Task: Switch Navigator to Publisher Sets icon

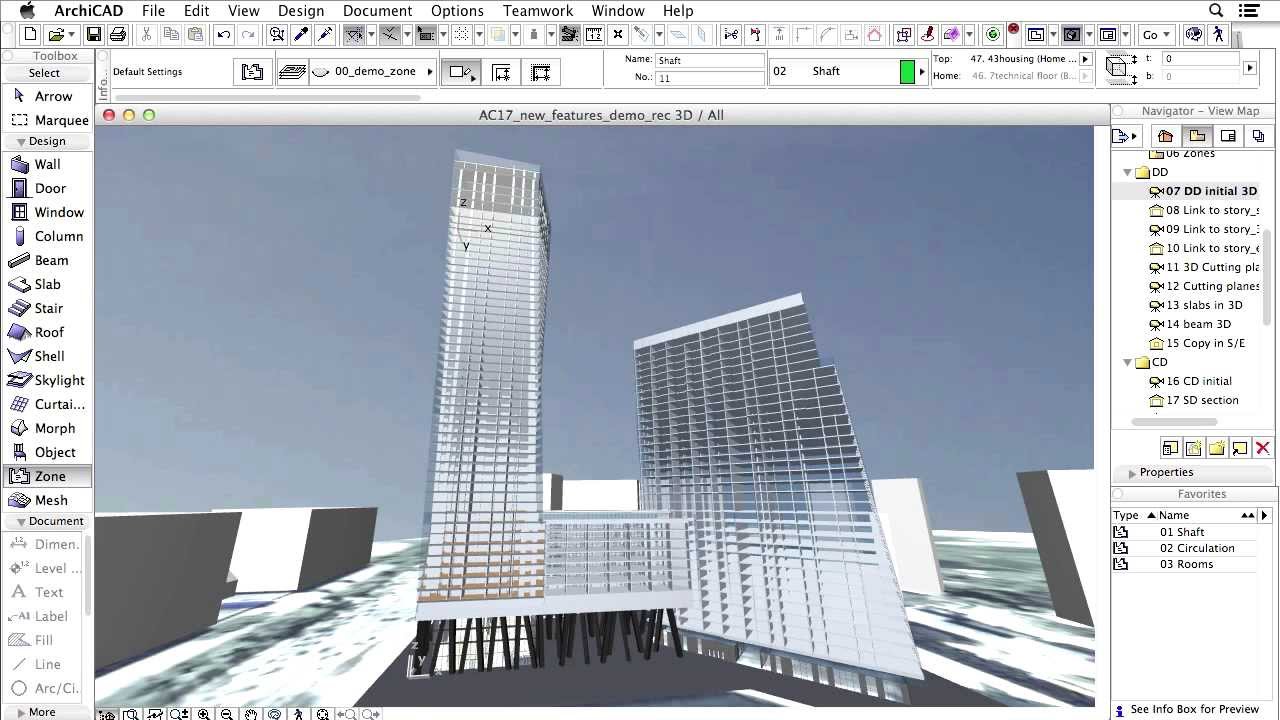Action: point(1258,136)
